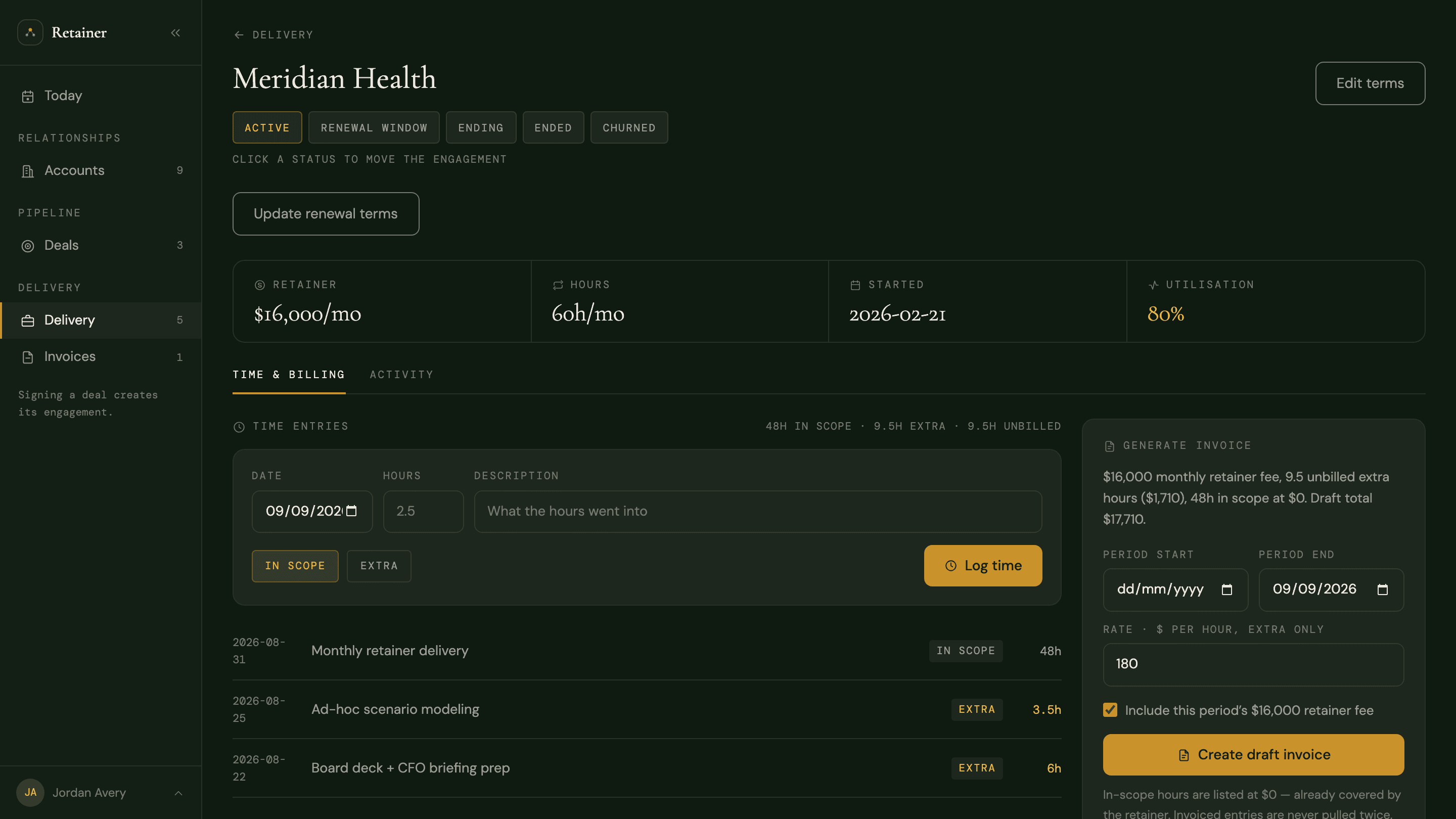
Task: Open Delivery in the sidebar
Action: point(101,321)
